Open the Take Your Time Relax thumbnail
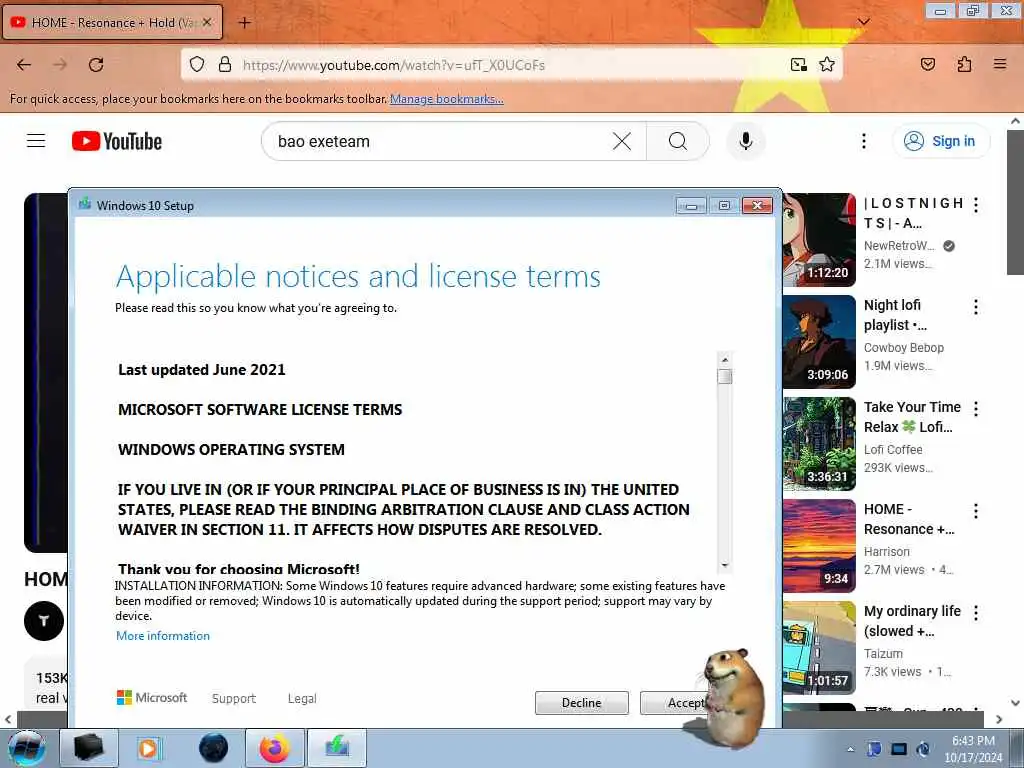This screenshot has height=768, width=1024. 819,443
